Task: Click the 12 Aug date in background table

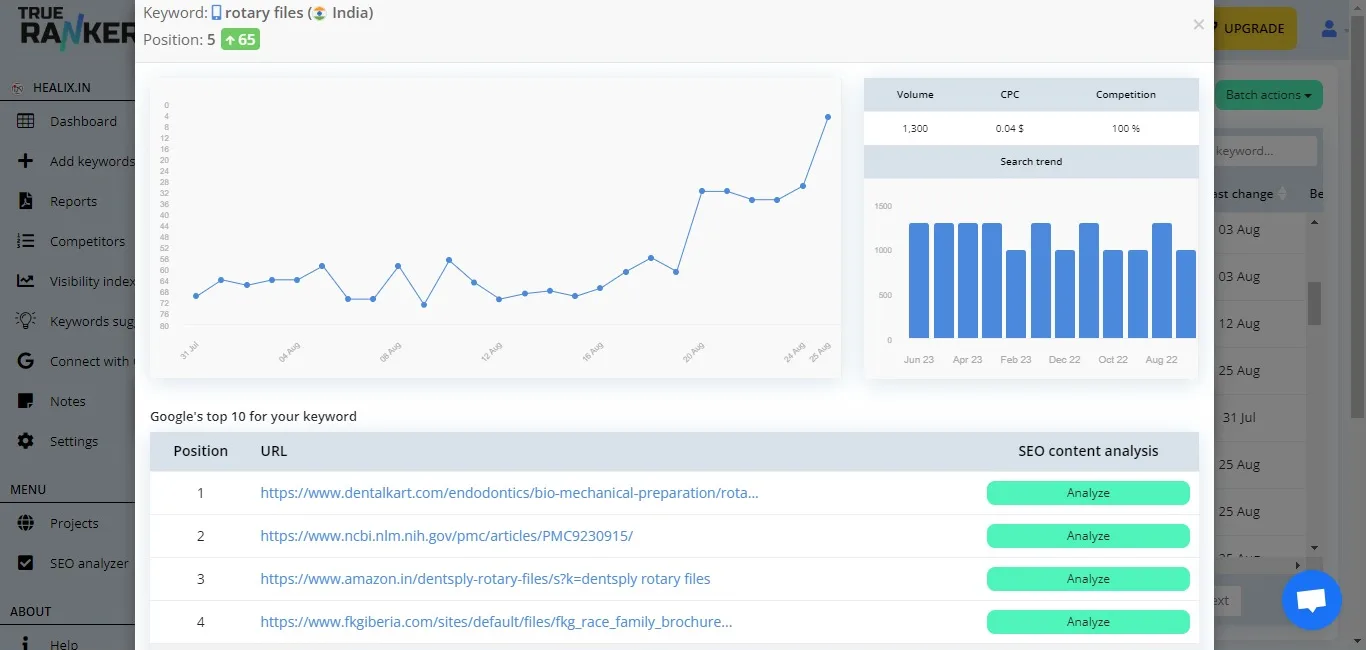Action: coord(1239,324)
